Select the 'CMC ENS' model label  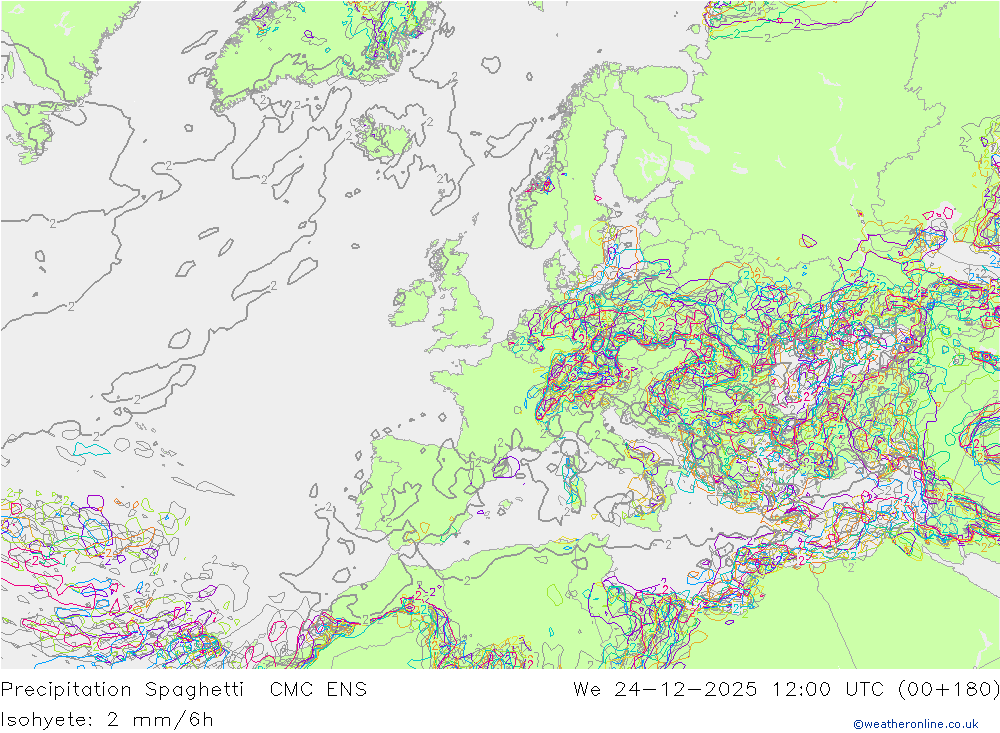click(x=318, y=690)
